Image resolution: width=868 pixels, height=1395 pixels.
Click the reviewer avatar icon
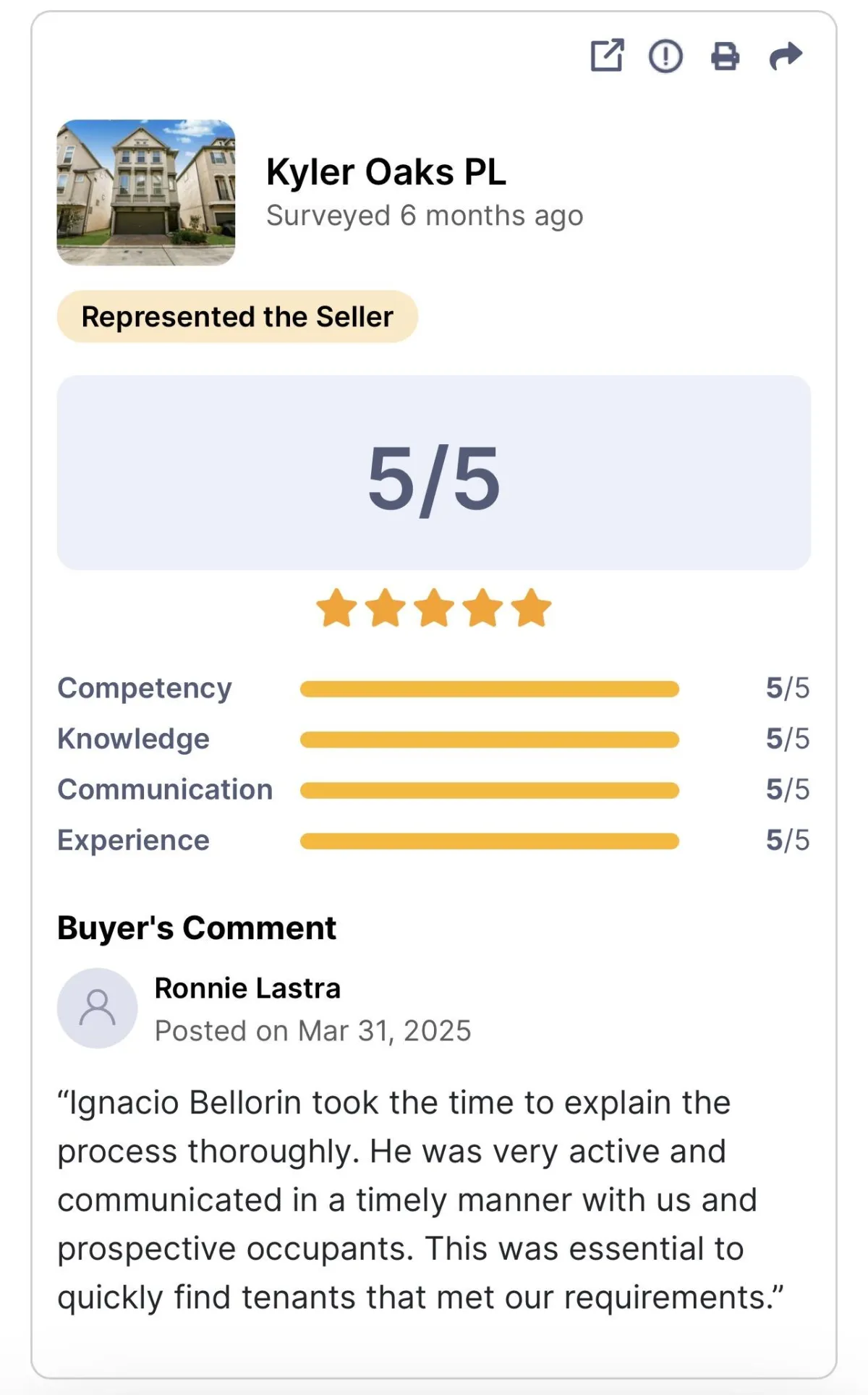[98, 1008]
